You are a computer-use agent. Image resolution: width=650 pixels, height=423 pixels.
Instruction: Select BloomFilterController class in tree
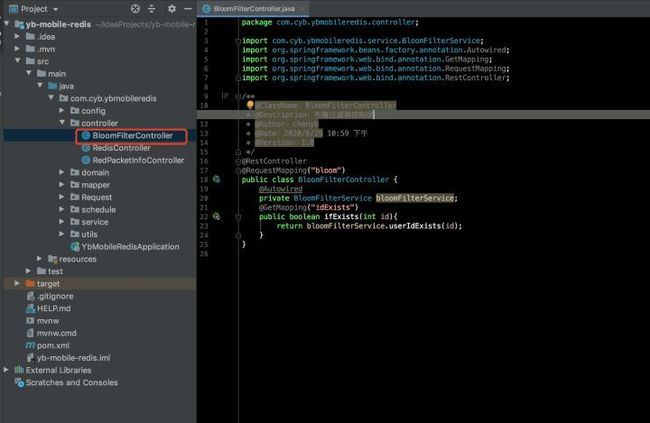[133, 136]
